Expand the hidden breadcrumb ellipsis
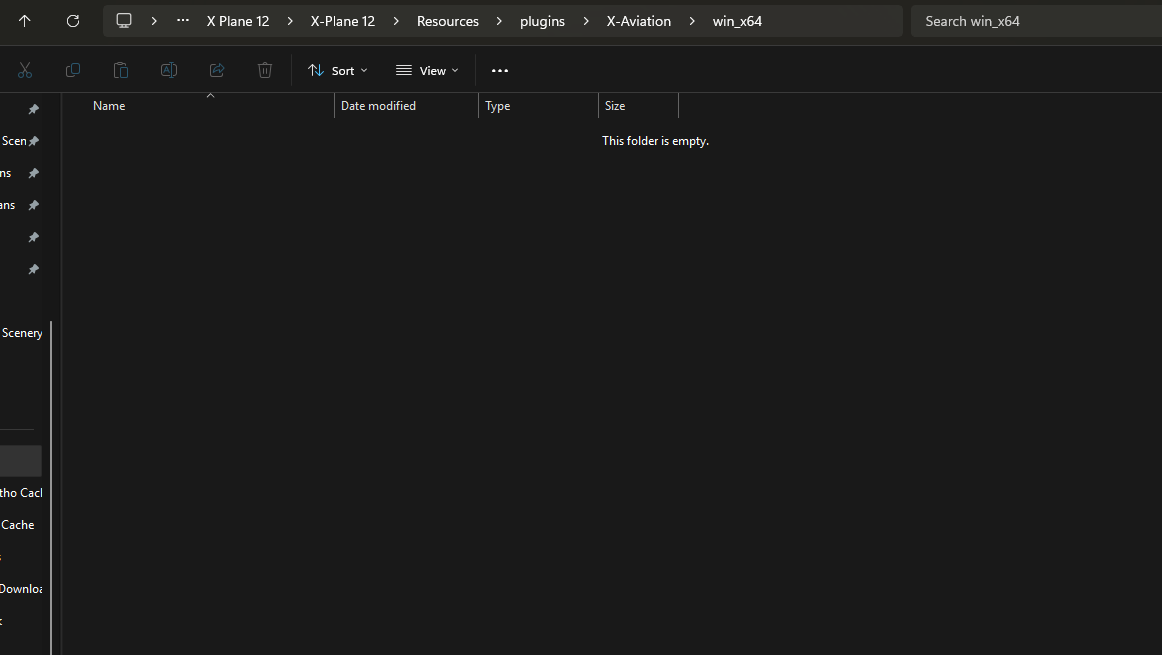 (x=183, y=21)
